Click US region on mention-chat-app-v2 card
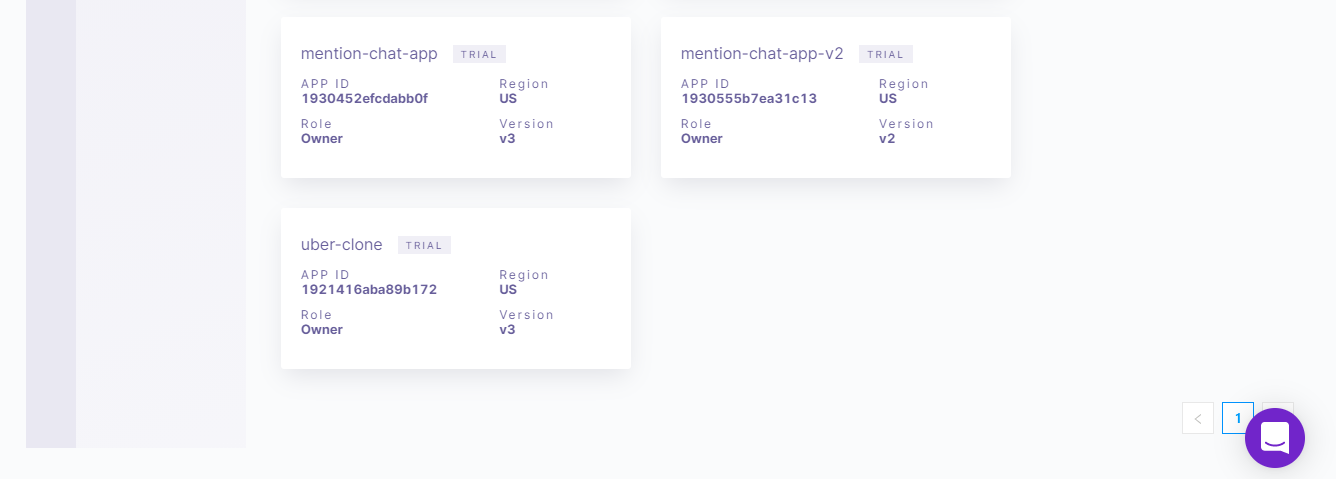This screenshot has height=479, width=1336. [888, 98]
